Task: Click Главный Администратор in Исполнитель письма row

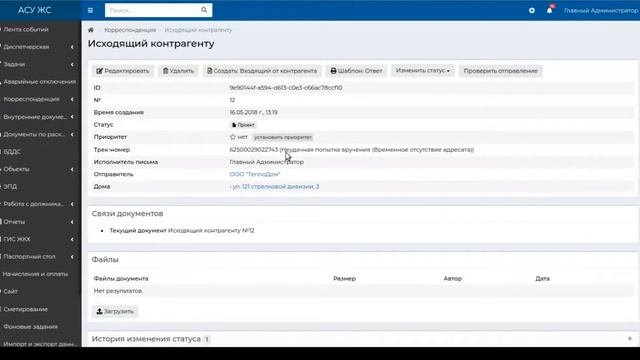Action: 267,162
